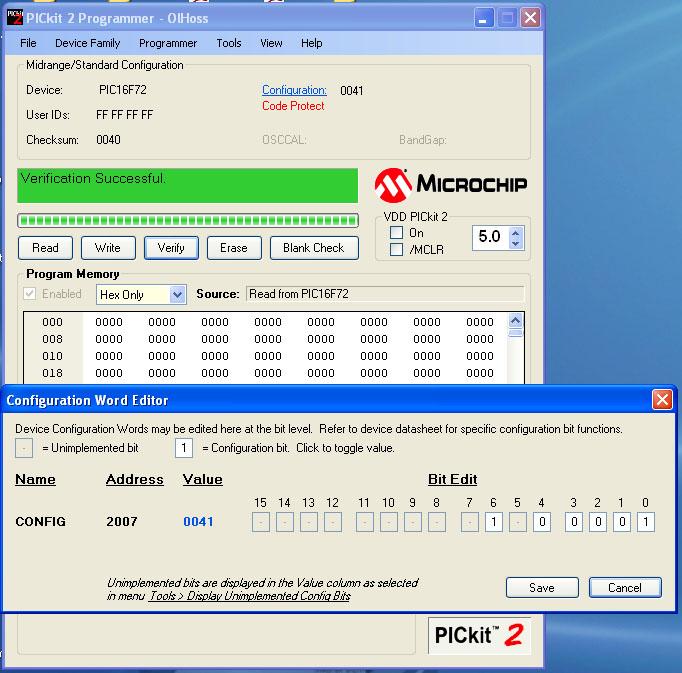
Task: Click the Configuration link
Action: (294, 90)
